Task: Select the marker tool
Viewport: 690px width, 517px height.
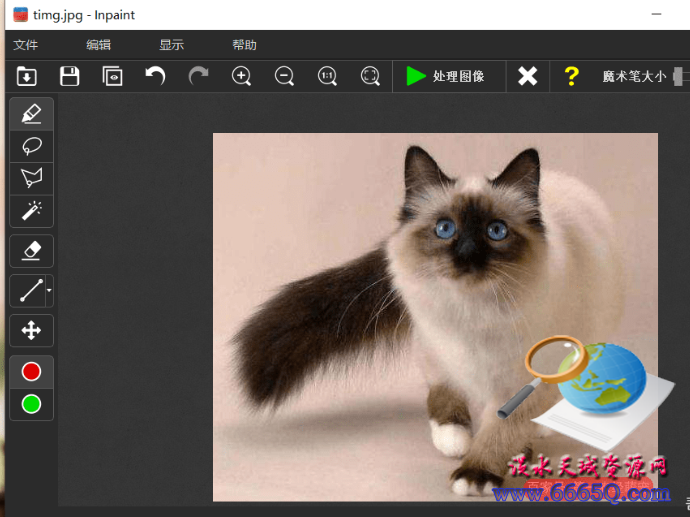Action: click(x=31, y=114)
